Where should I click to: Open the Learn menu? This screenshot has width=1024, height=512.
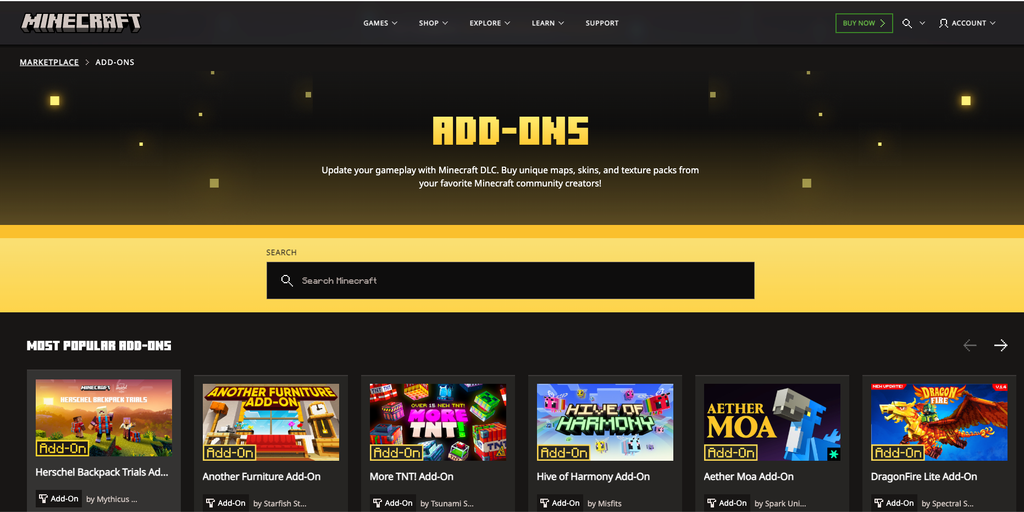547,23
